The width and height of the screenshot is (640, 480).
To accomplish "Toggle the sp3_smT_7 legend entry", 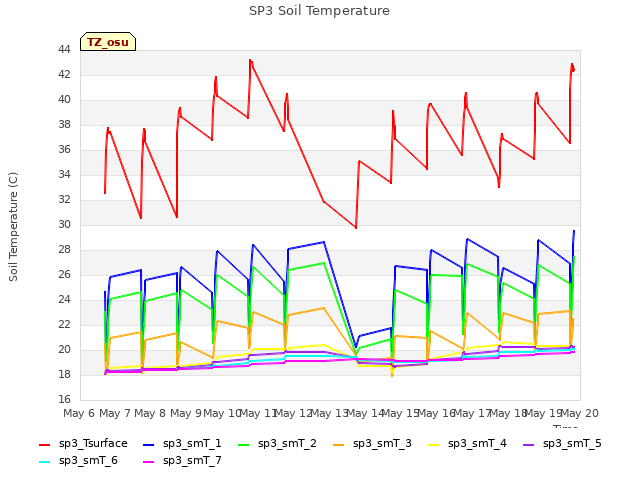I will click(182, 461).
